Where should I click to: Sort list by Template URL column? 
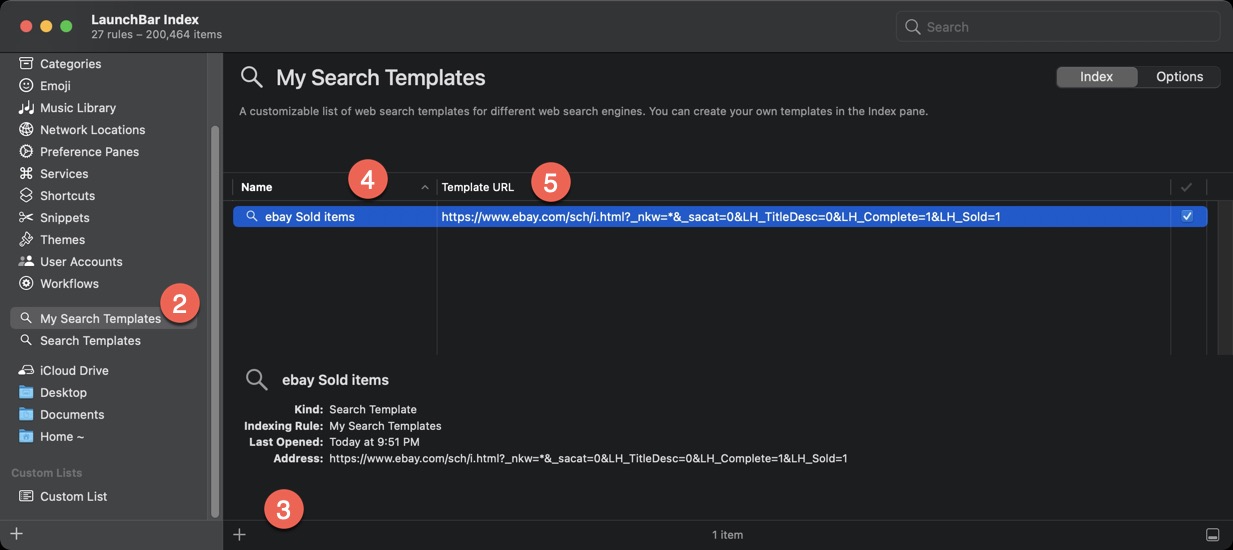(803, 187)
